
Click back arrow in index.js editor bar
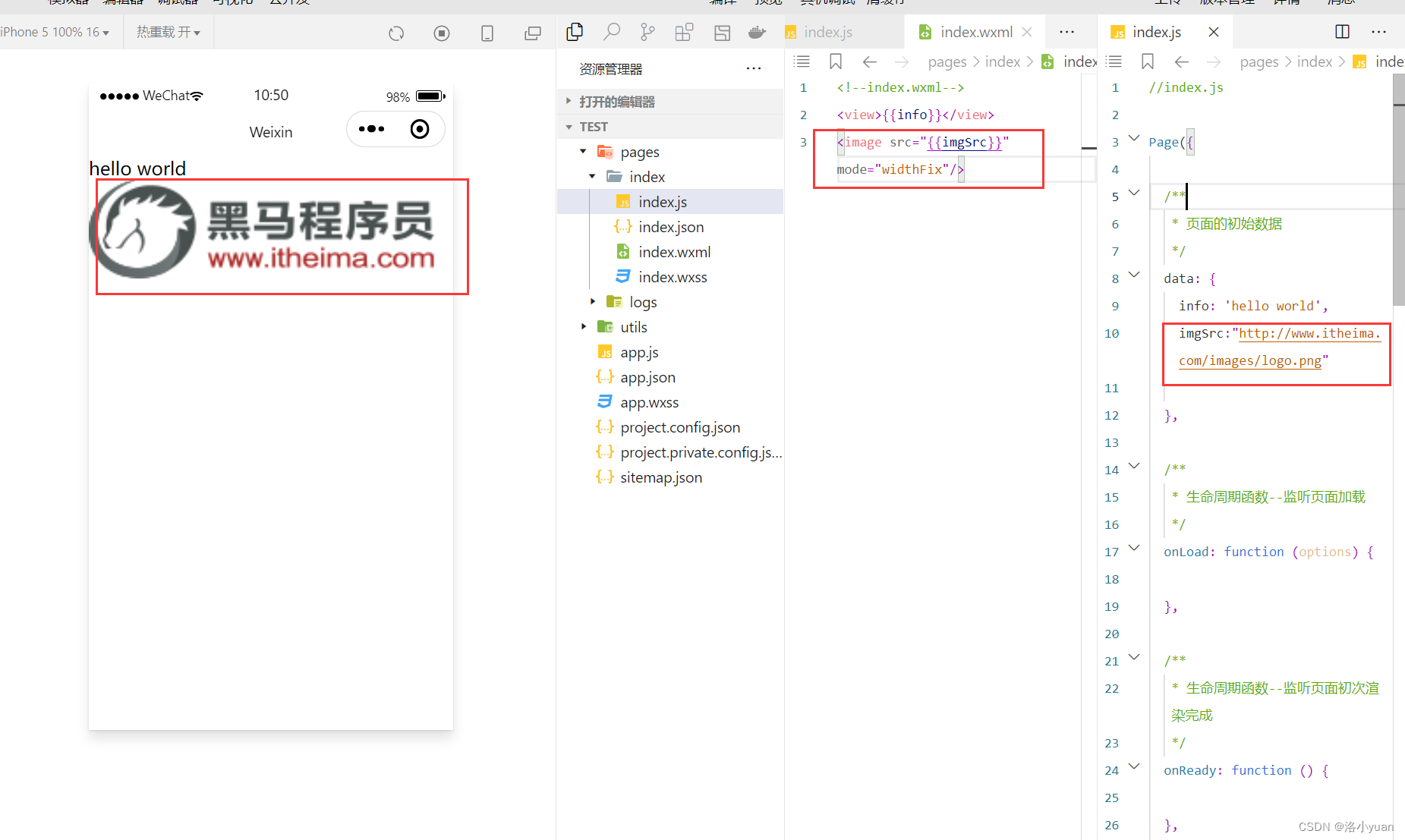[1182, 61]
